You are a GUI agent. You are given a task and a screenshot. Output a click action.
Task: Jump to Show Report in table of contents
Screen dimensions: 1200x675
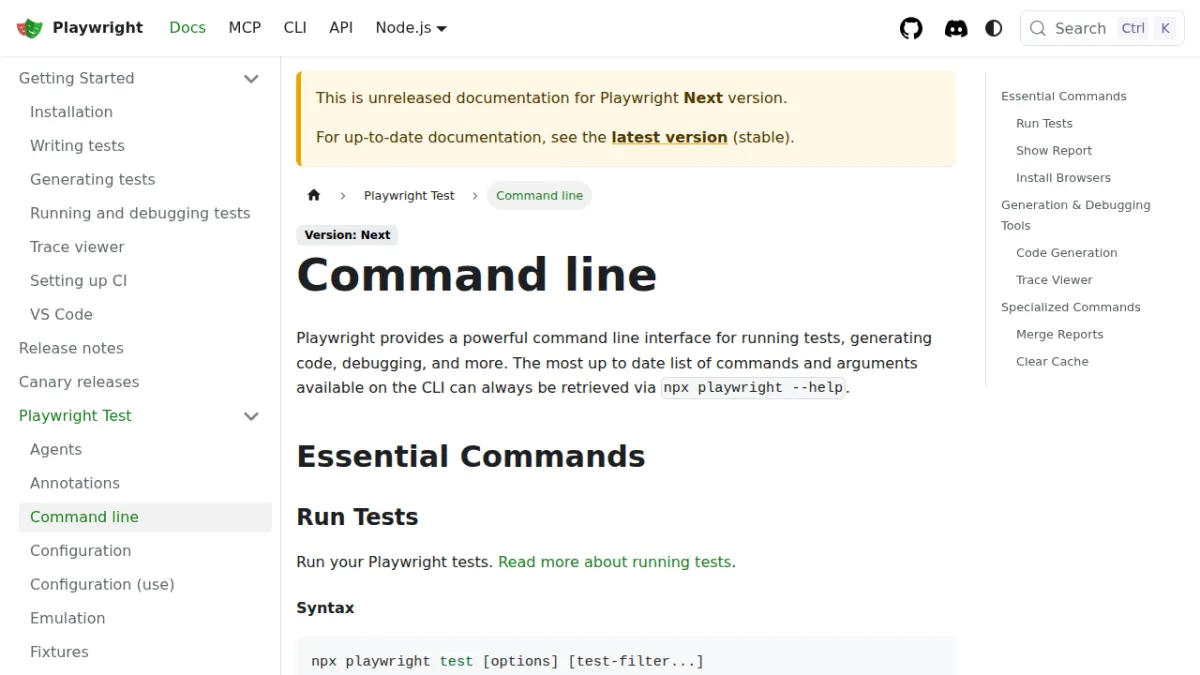[1054, 150]
